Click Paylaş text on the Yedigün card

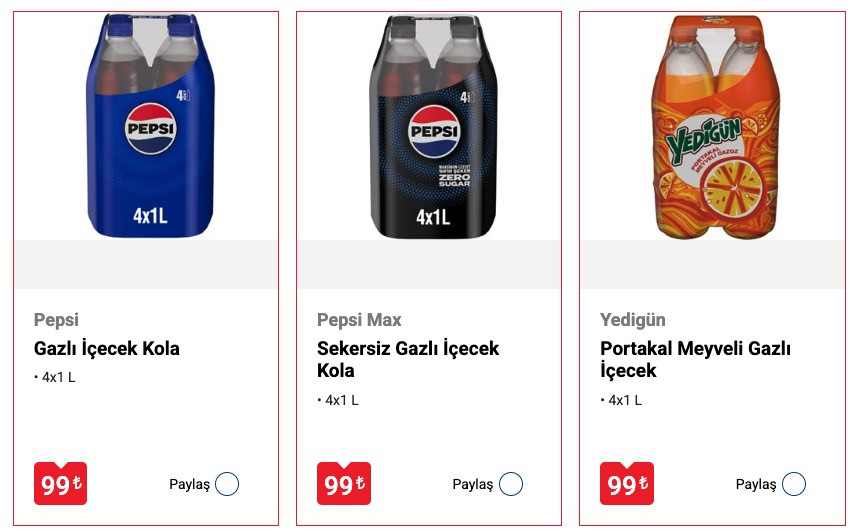pos(756,485)
